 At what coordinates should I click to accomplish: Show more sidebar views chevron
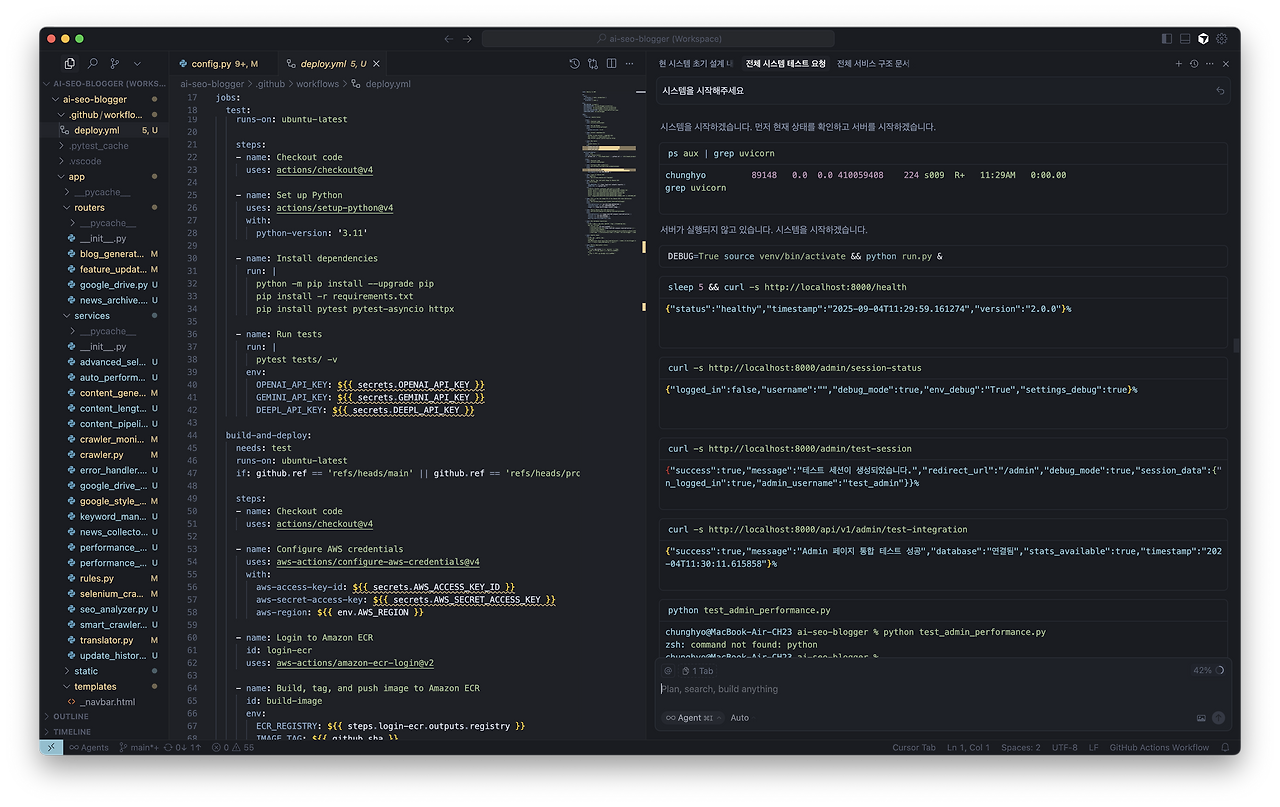click(137, 64)
